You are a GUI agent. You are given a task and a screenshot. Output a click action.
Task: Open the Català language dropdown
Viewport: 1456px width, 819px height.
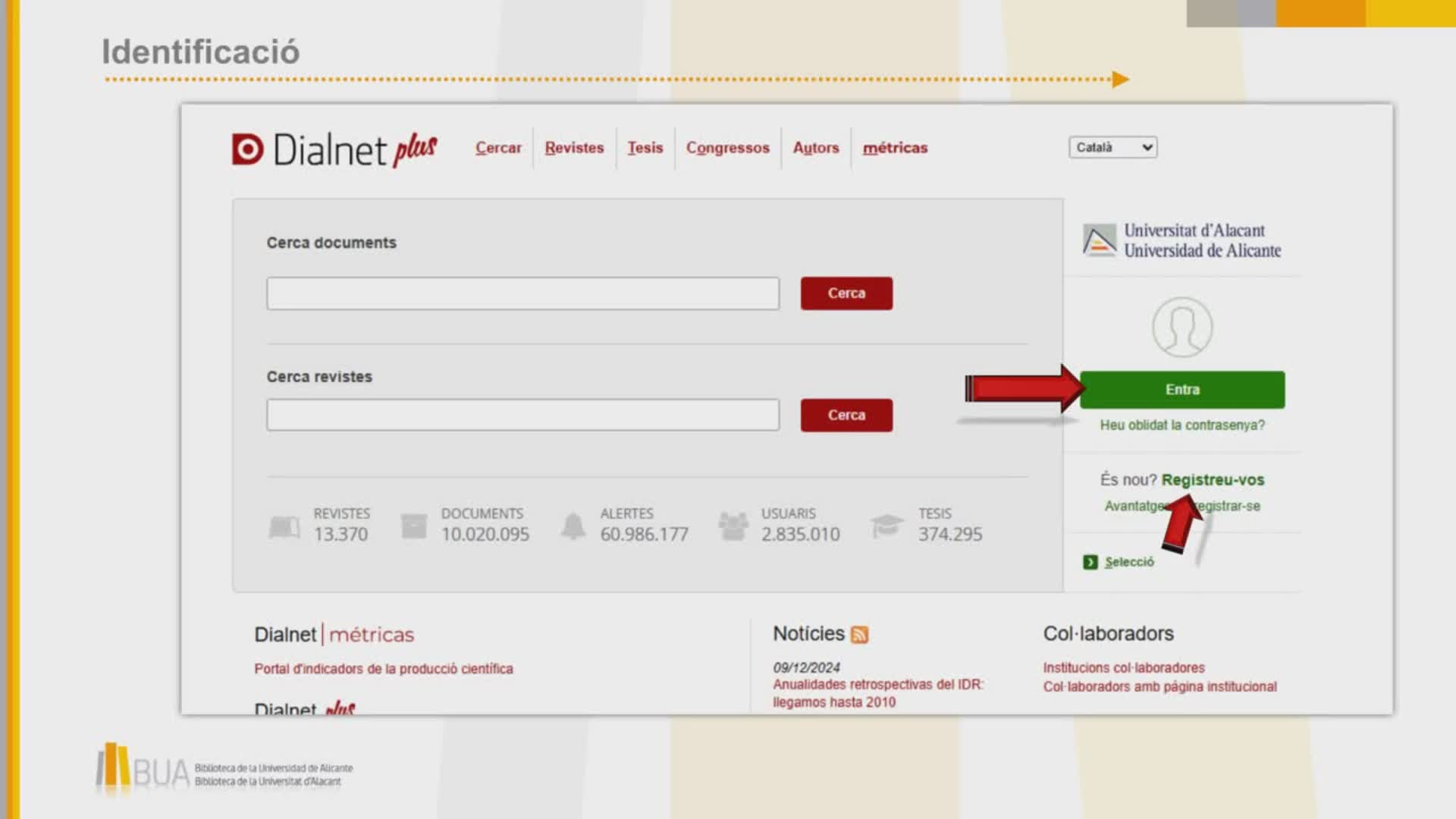1112,147
